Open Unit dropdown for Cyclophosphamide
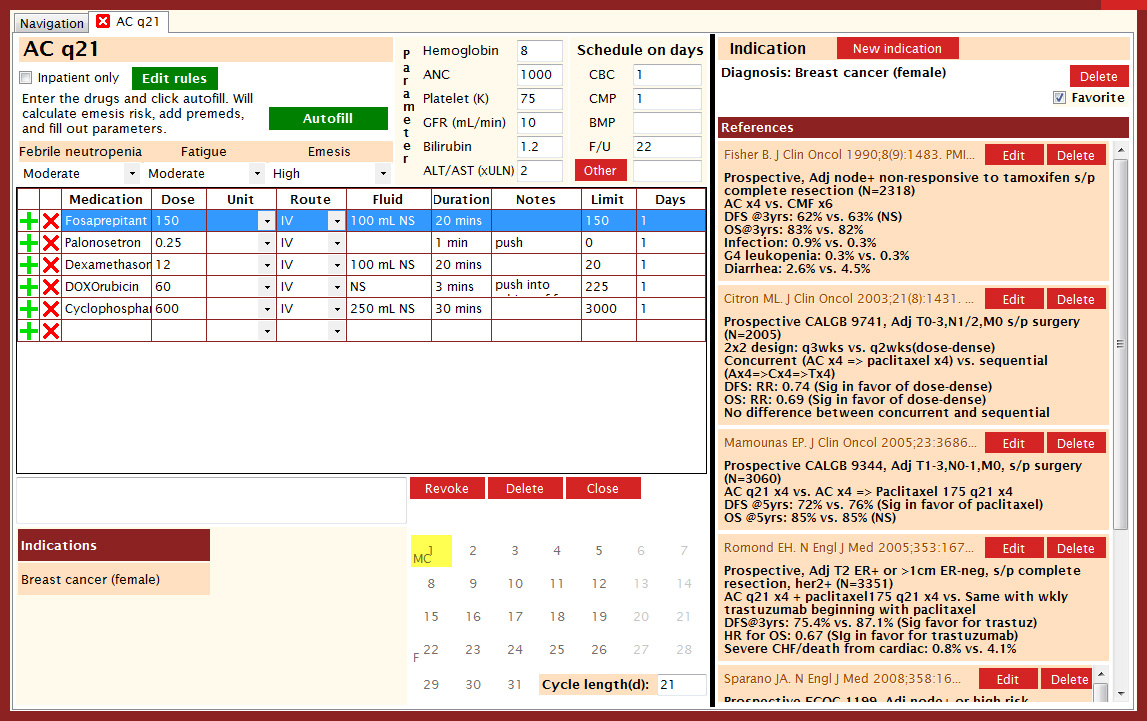 tap(267, 309)
